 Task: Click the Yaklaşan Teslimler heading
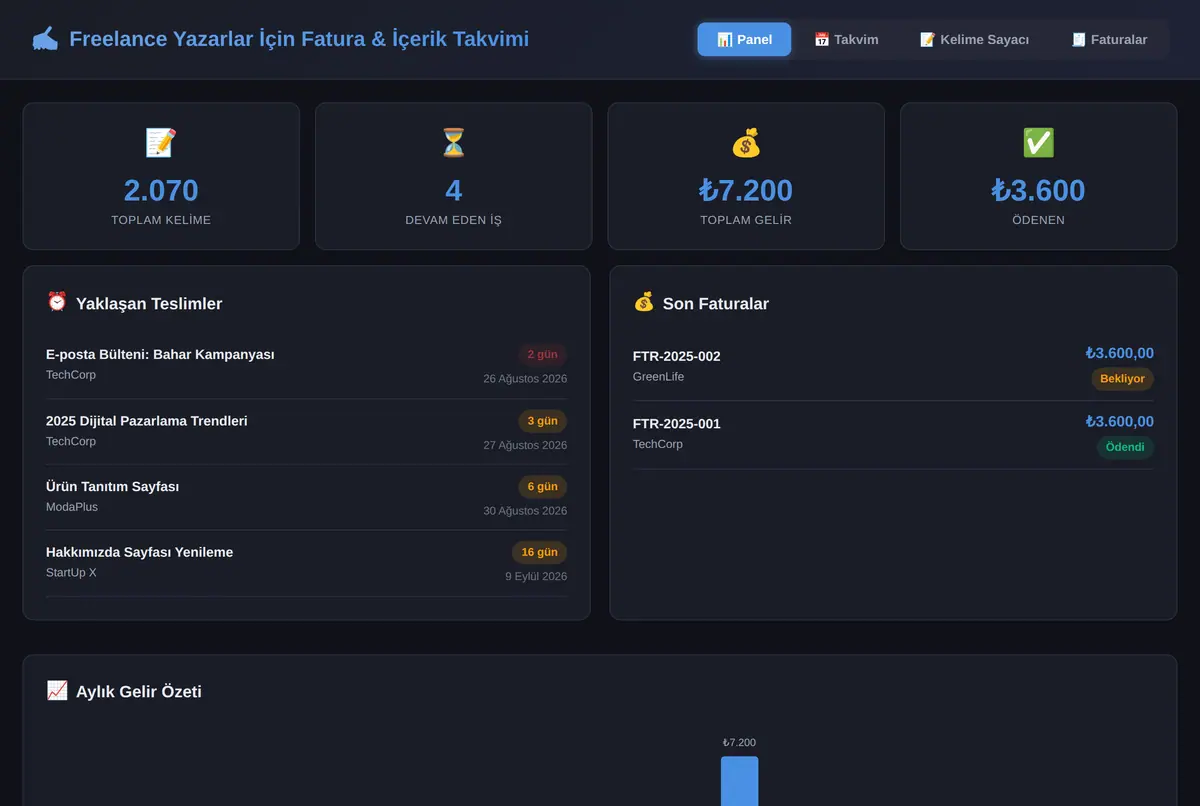(x=149, y=304)
